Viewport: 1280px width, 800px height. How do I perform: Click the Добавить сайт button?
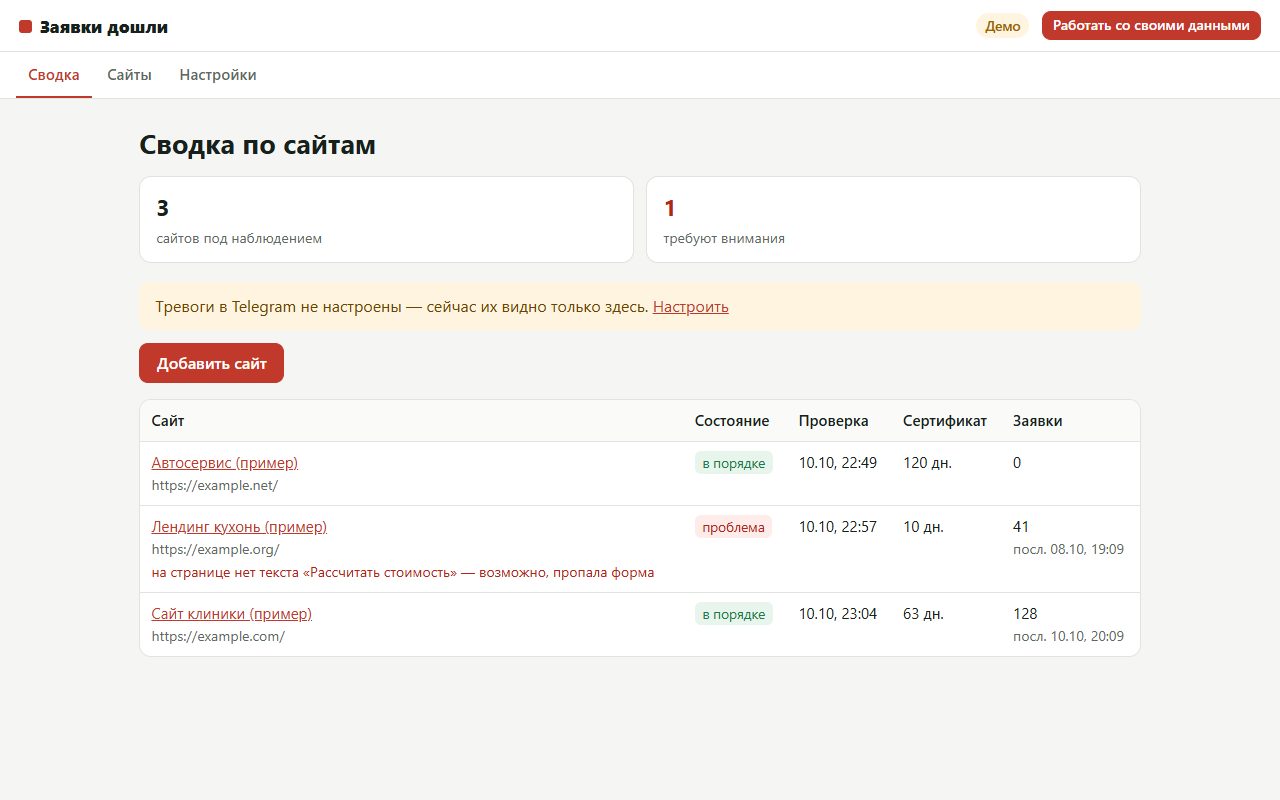click(x=211, y=363)
